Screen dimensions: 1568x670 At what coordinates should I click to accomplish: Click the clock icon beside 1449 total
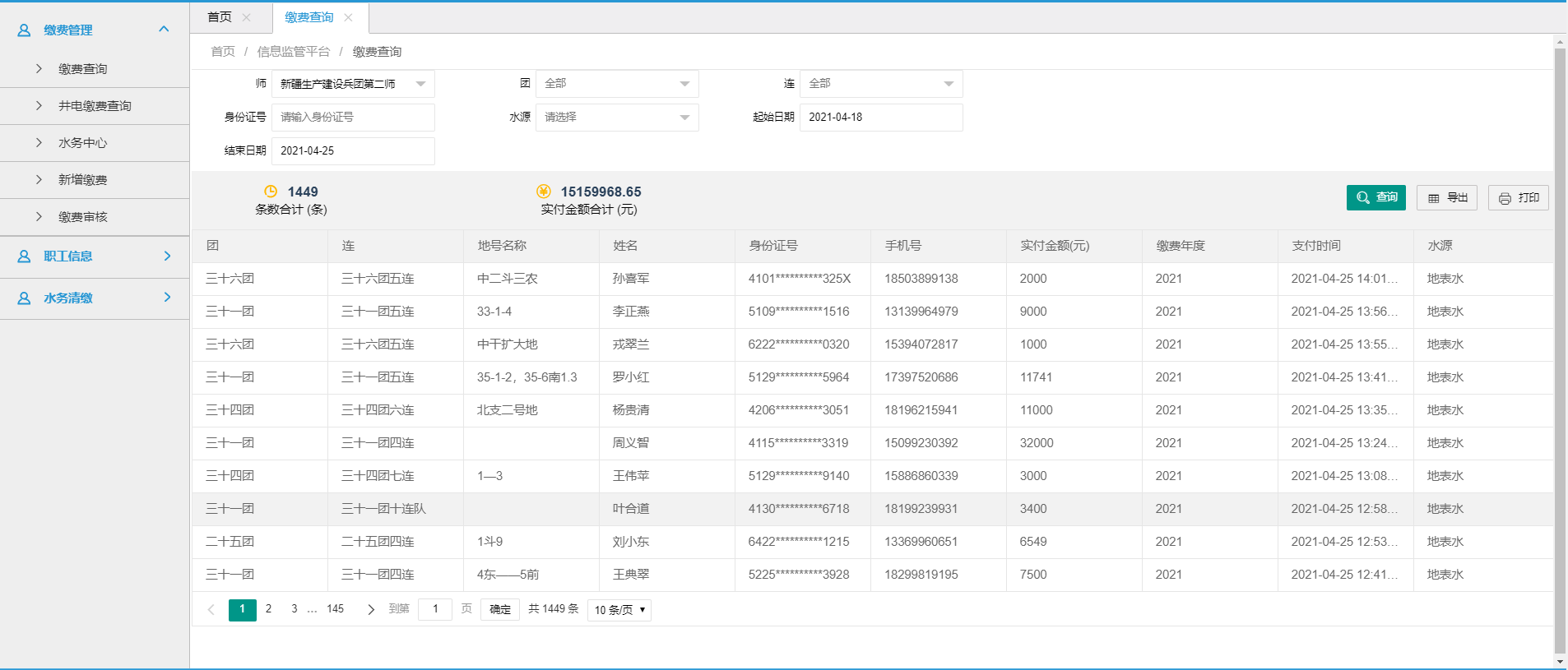pos(271,192)
